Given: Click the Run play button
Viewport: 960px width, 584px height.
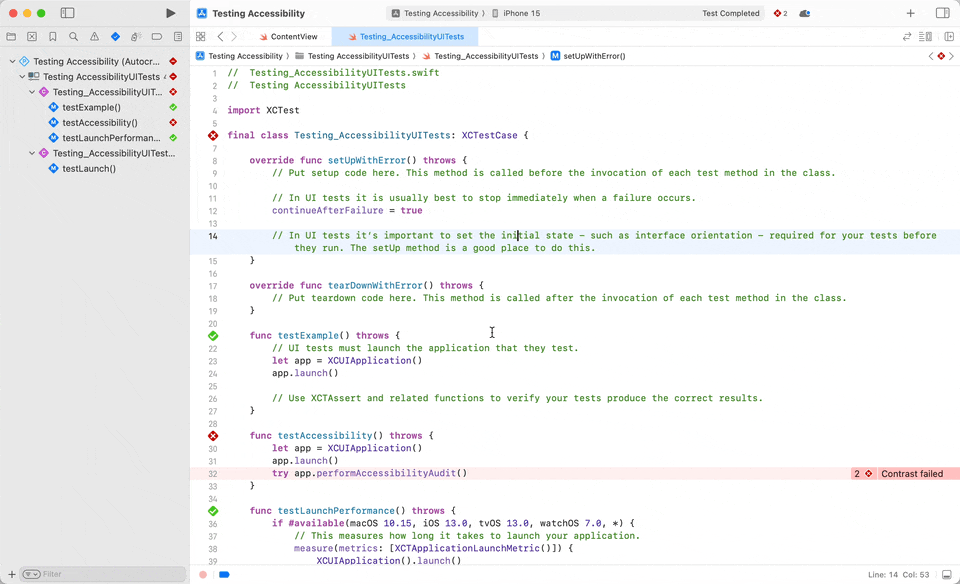Looking at the screenshot, I should coord(171,13).
